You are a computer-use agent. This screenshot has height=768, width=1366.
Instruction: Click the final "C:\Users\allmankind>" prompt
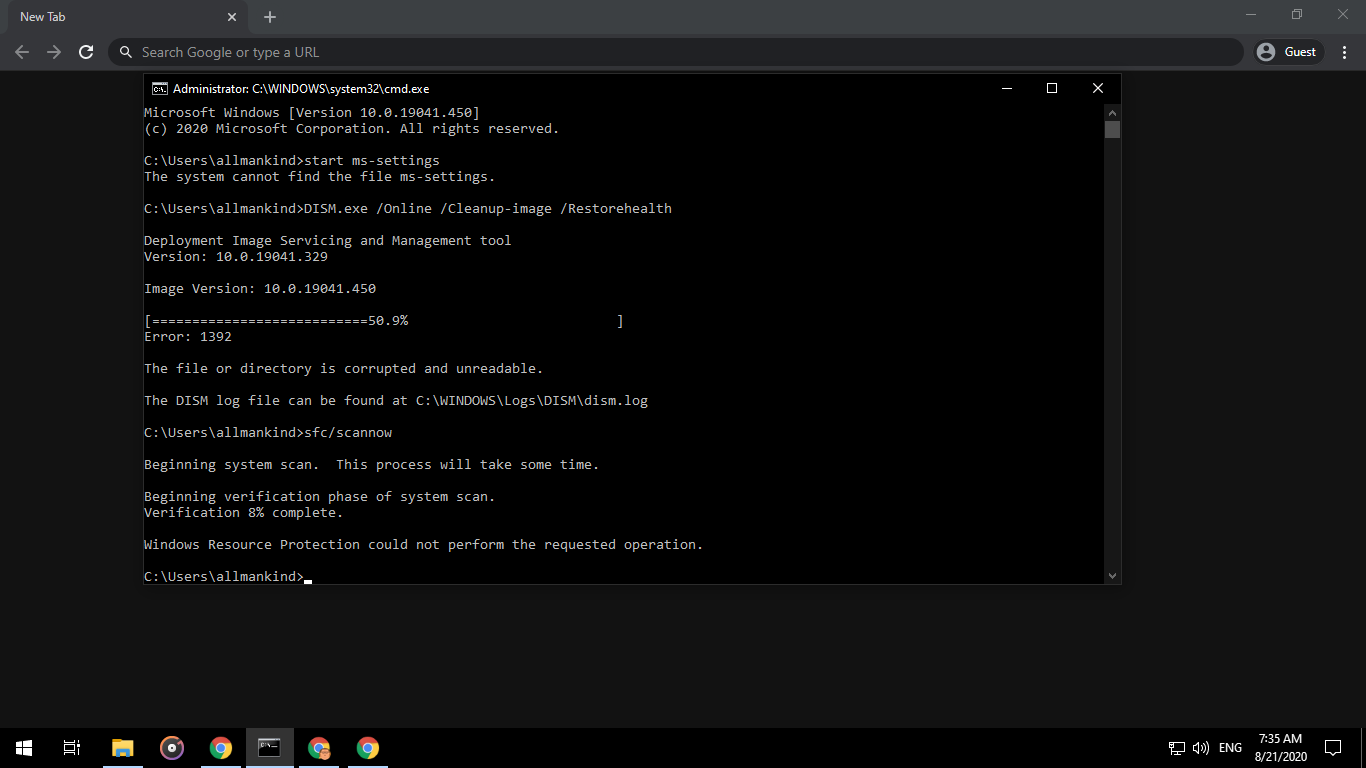pos(224,577)
